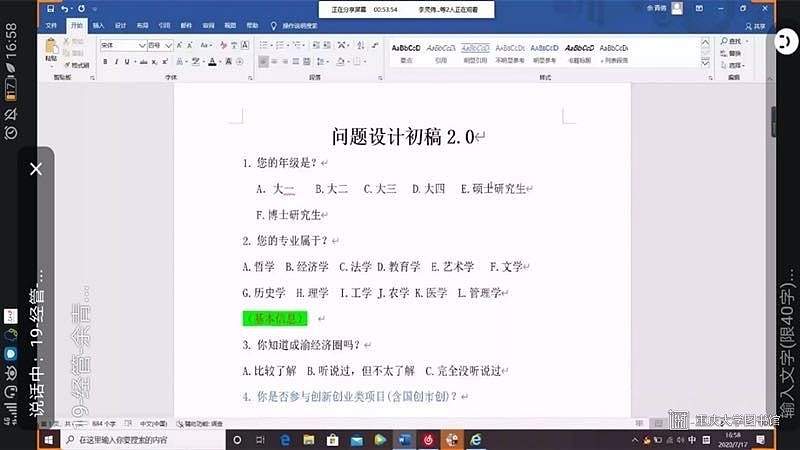Toggle italic text formatting

click(x=116, y=62)
